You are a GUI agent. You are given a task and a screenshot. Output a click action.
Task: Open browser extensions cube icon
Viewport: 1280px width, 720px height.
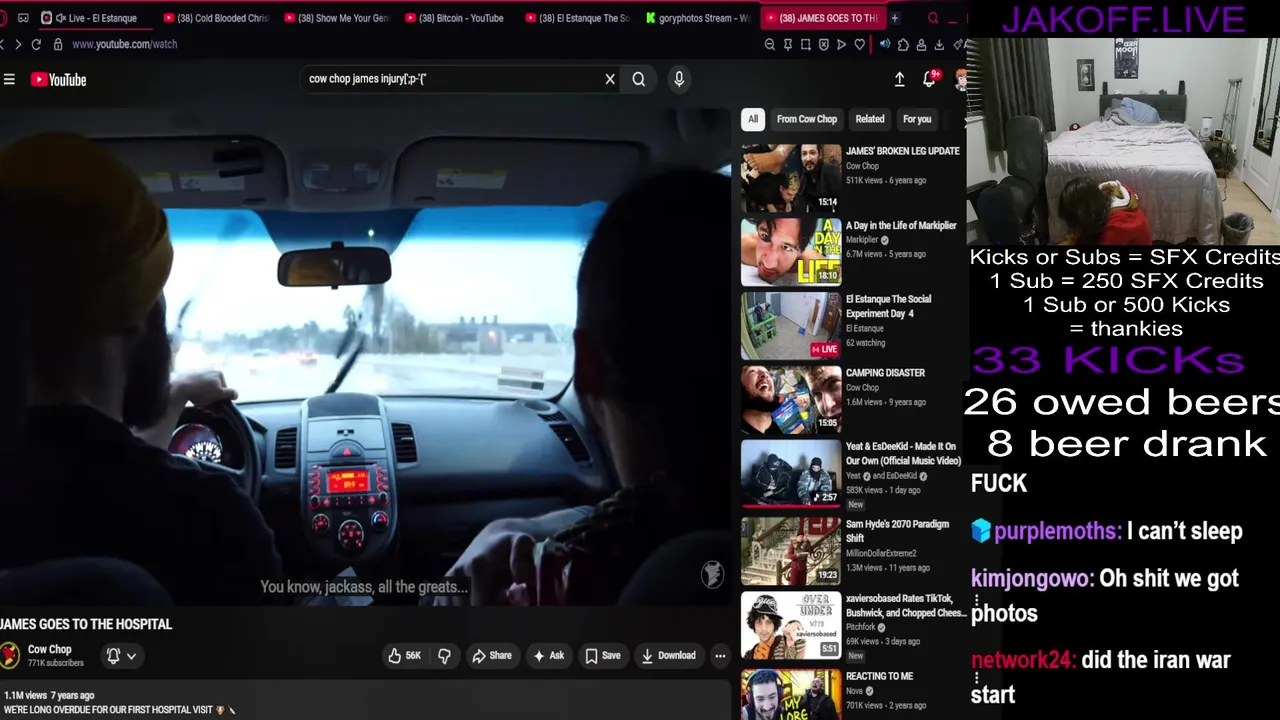point(903,44)
